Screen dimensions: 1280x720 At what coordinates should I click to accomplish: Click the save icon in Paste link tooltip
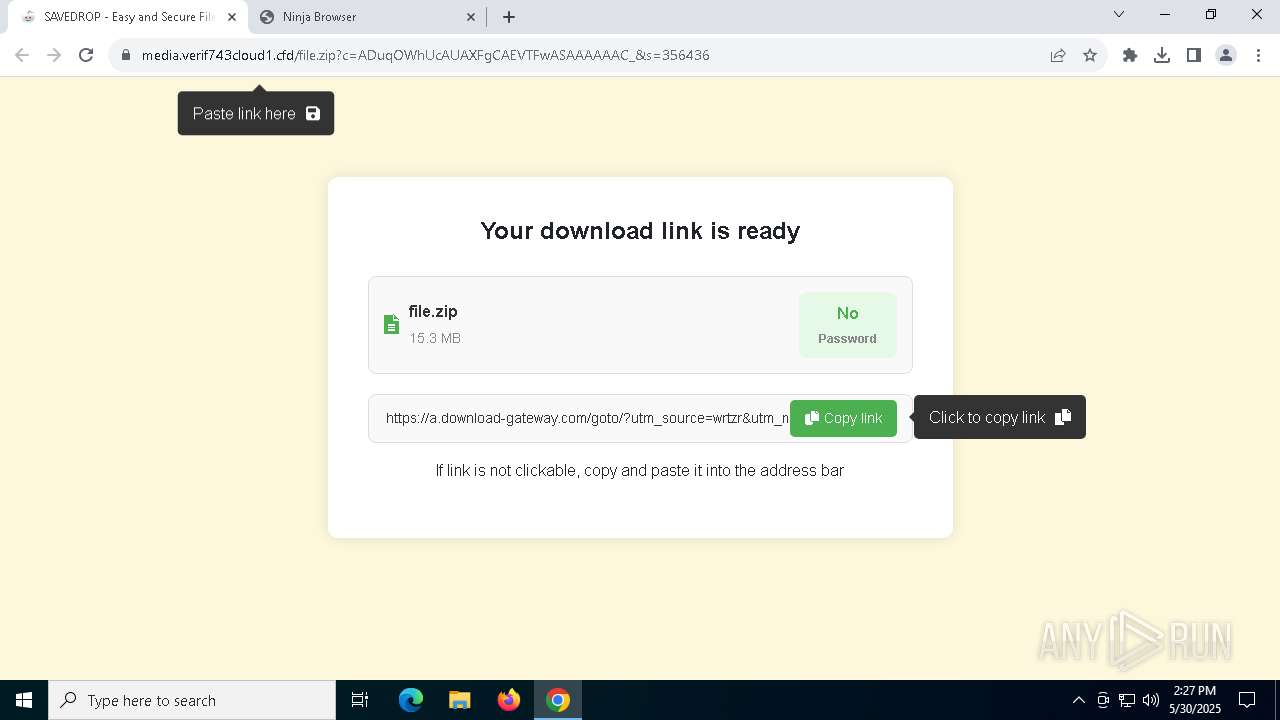(x=313, y=113)
